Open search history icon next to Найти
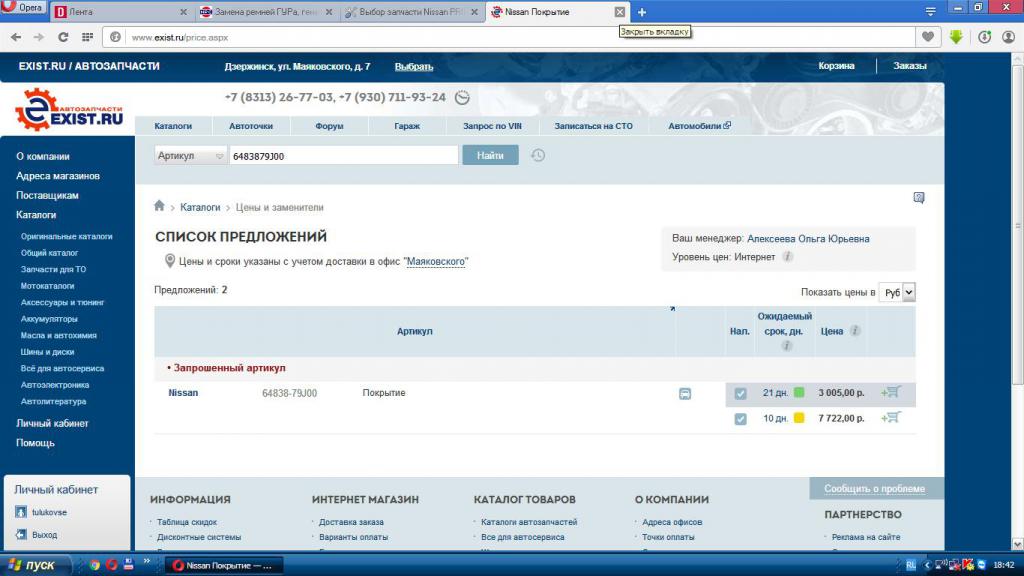Viewport: 1024px width, 576px height. click(x=537, y=155)
